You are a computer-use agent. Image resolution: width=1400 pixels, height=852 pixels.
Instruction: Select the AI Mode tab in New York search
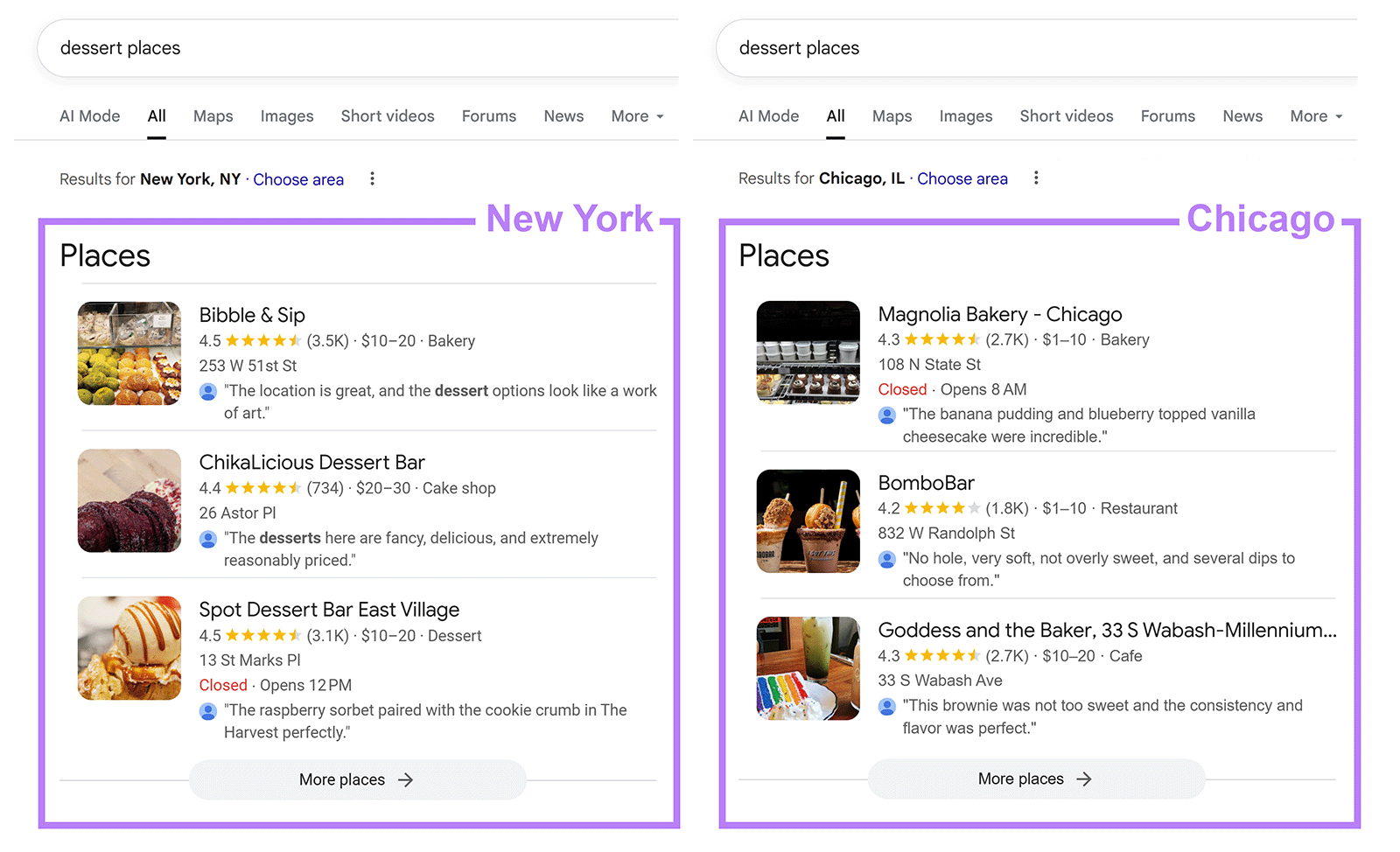89,115
